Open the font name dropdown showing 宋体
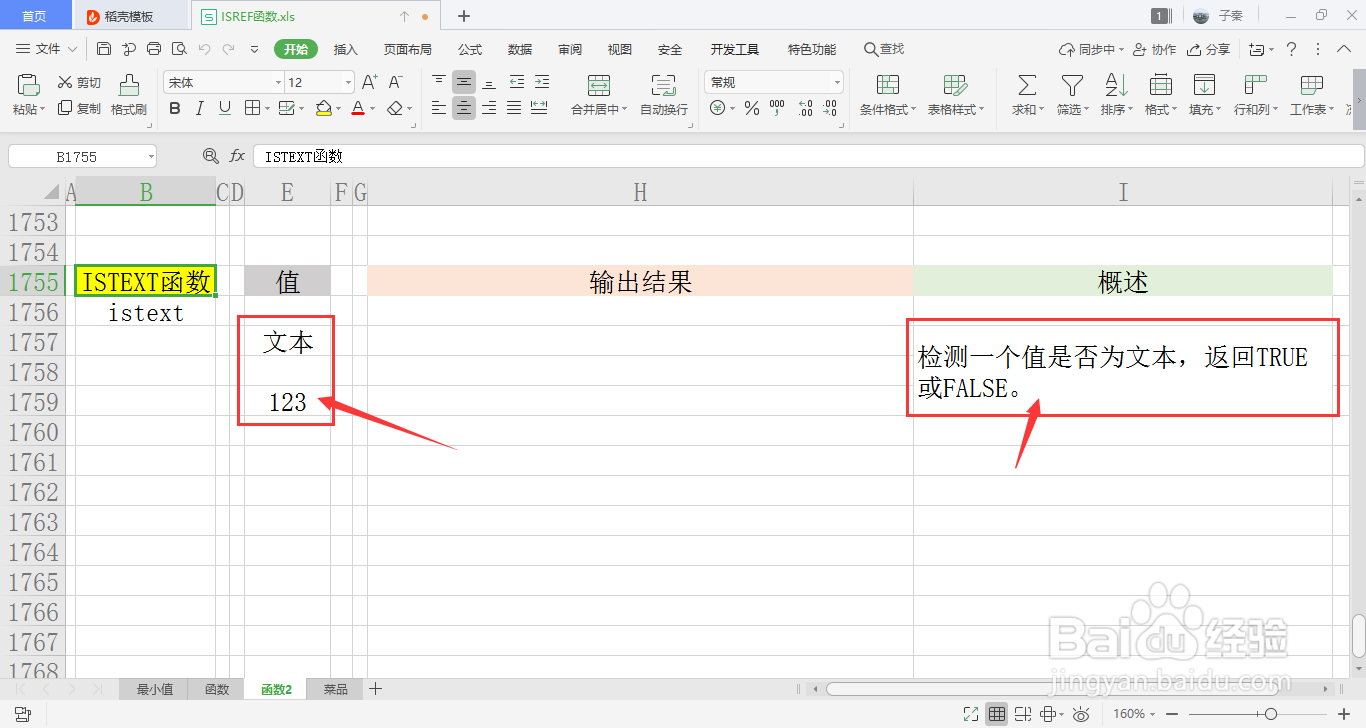The height and width of the screenshot is (728, 1366). pos(278,81)
